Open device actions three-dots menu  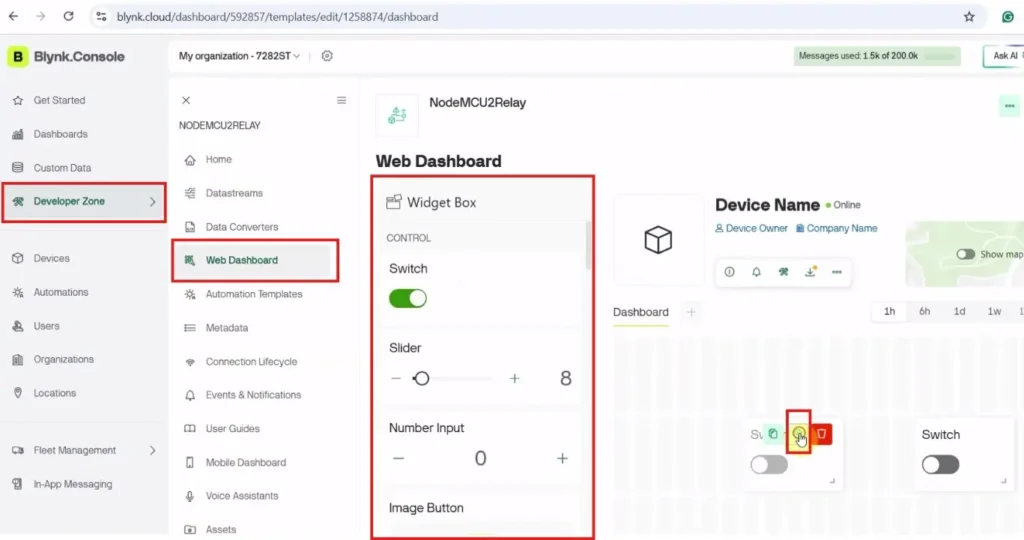pyautogui.click(x=837, y=272)
